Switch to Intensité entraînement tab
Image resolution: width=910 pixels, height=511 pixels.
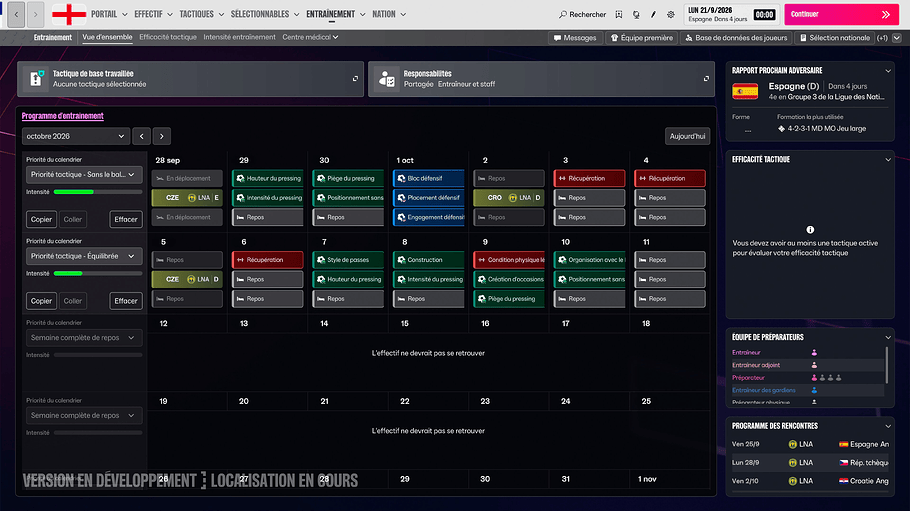pos(239,37)
